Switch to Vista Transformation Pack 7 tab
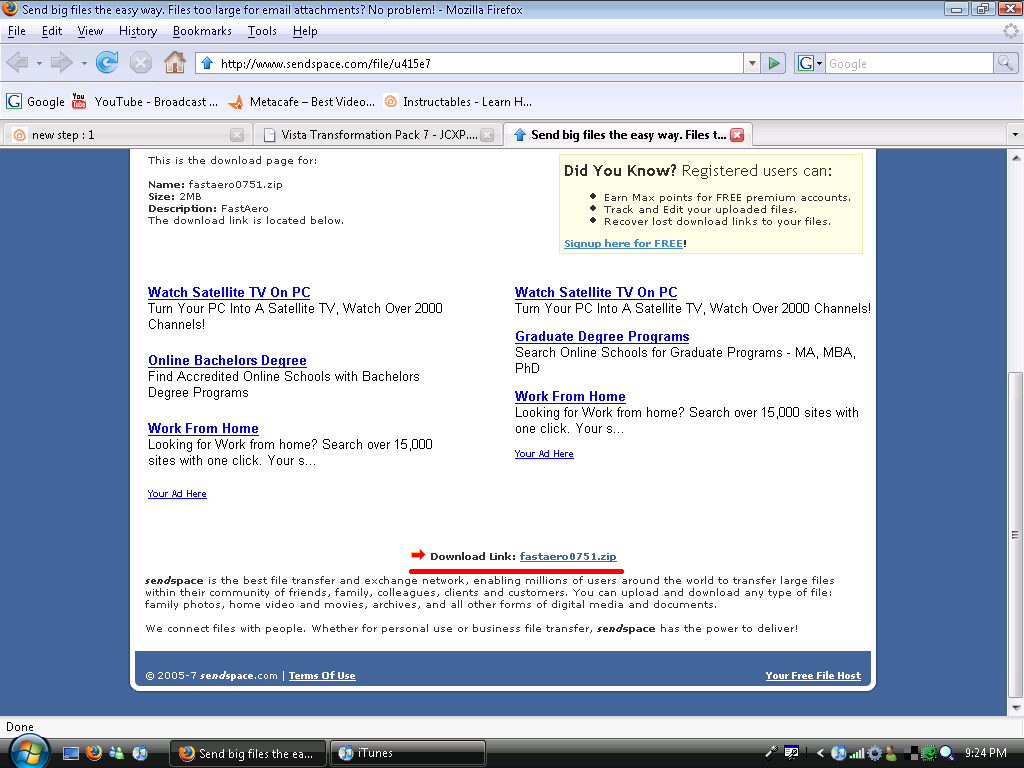 click(x=378, y=134)
